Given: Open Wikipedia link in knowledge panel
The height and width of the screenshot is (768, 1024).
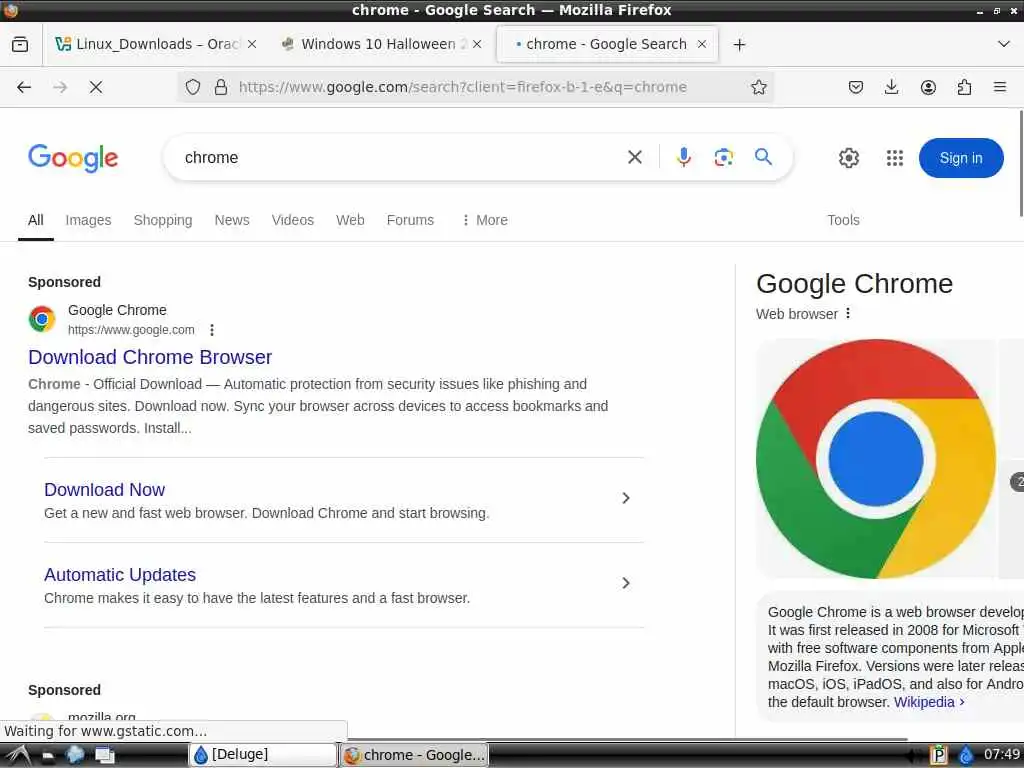Looking at the screenshot, I should coord(929,702).
